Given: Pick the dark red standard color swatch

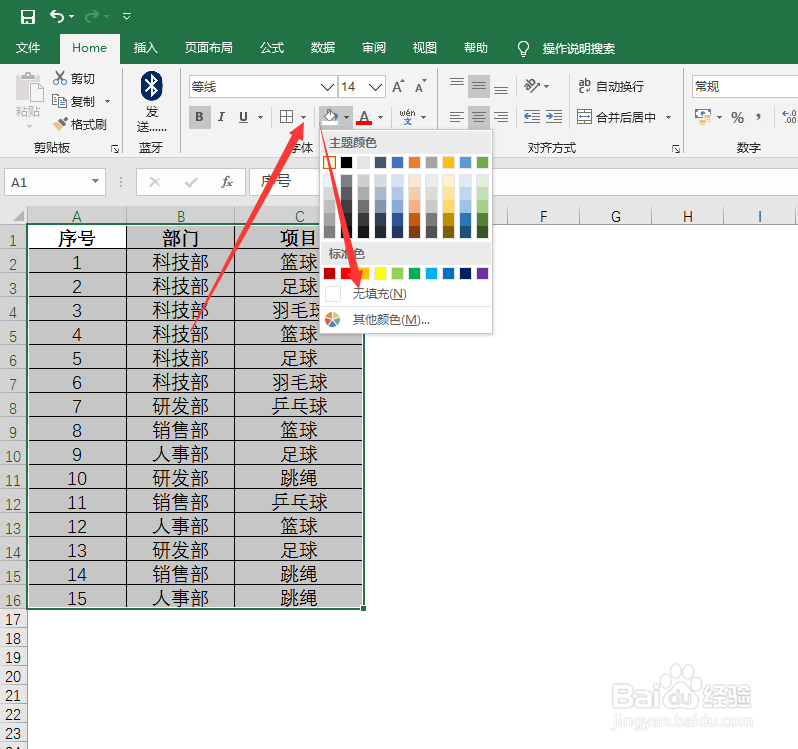Looking at the screenshot, I should pos(330,273).
